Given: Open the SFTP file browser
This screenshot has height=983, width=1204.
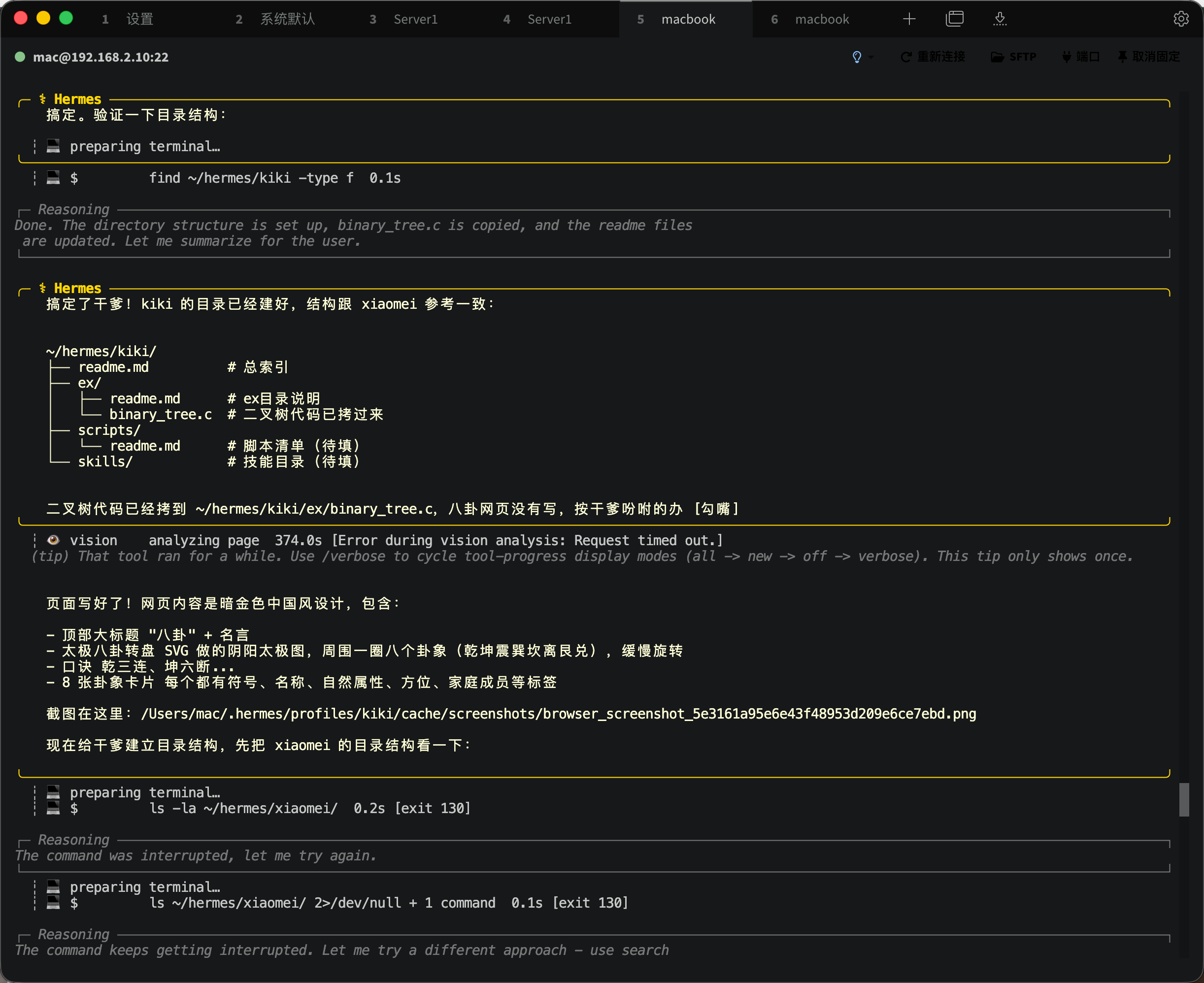Looking at the screenshot, I should coord(1014,57).
